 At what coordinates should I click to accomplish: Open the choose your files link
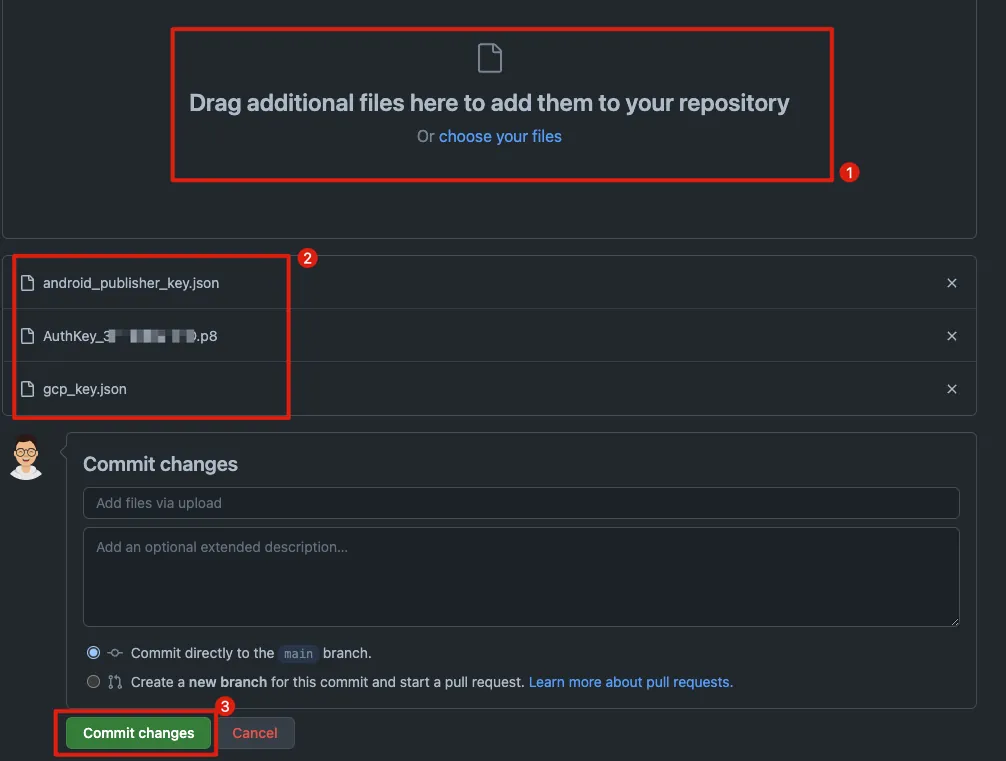pyautogui.click(x=500, y=136)
